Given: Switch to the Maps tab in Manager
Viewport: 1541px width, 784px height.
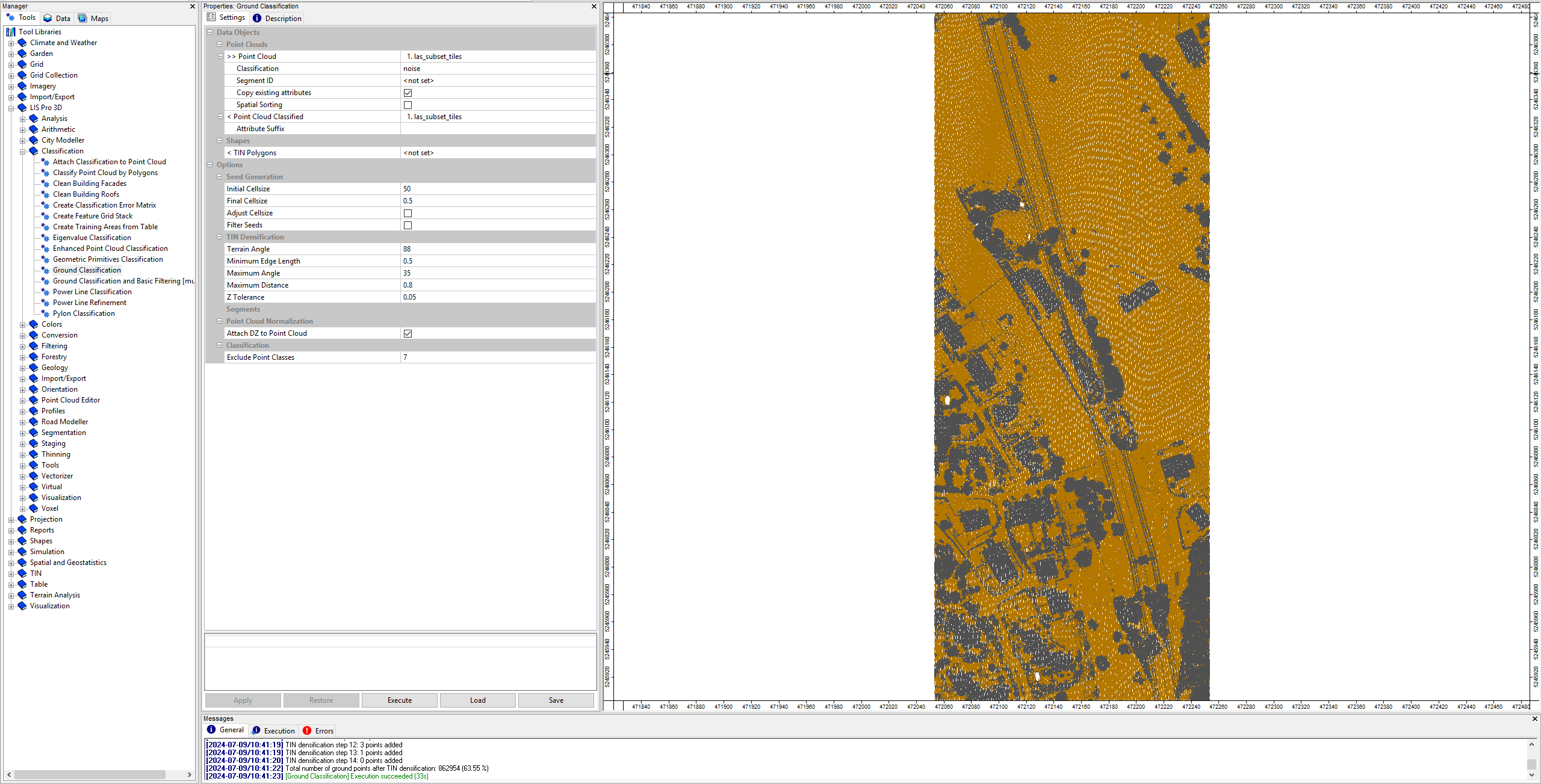Looking at the screenshot, I should [93, 18].
